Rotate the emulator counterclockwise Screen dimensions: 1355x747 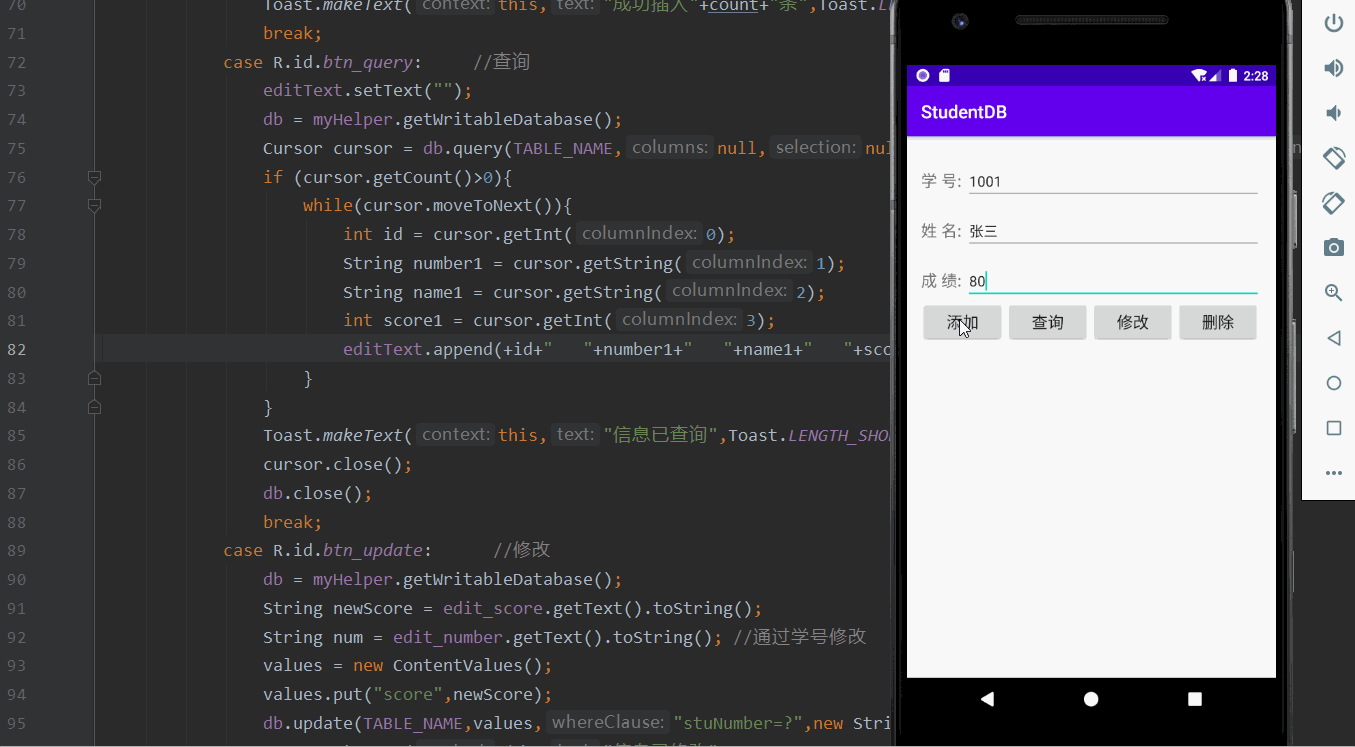(x=1333, y=157)
